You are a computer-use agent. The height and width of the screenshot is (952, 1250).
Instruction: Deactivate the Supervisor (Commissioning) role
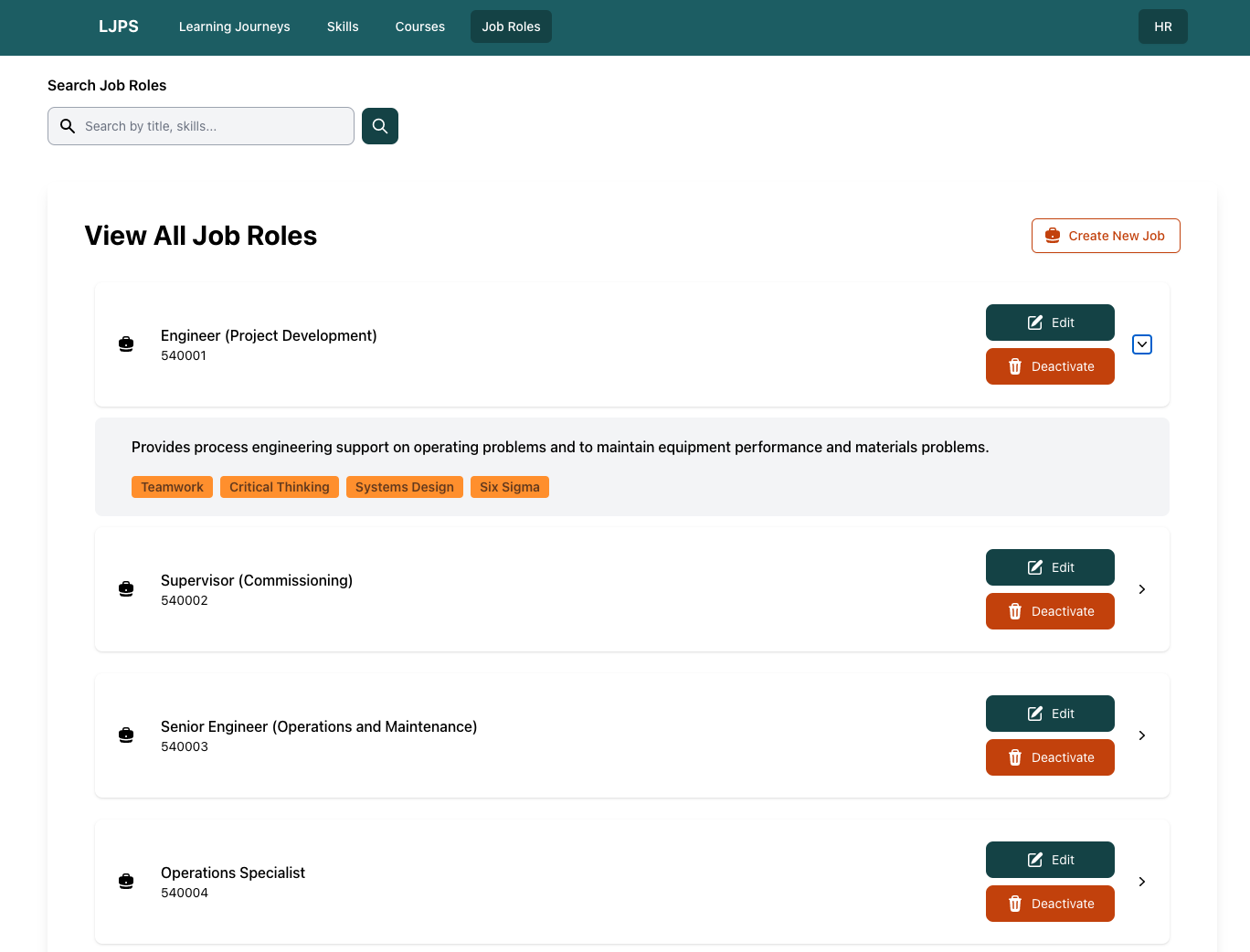[1050, 611]
